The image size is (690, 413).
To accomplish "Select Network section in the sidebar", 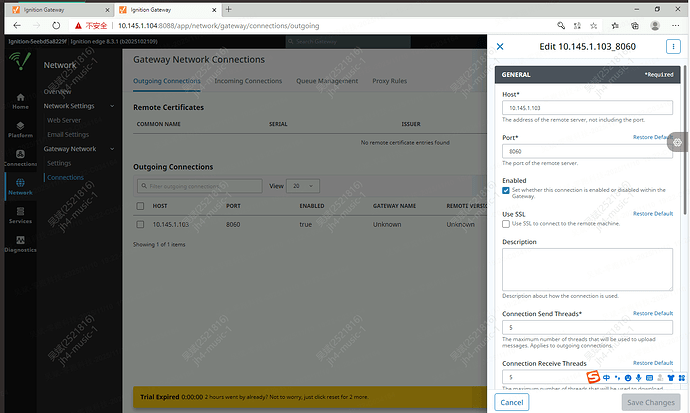I will [x=20, y=187].
